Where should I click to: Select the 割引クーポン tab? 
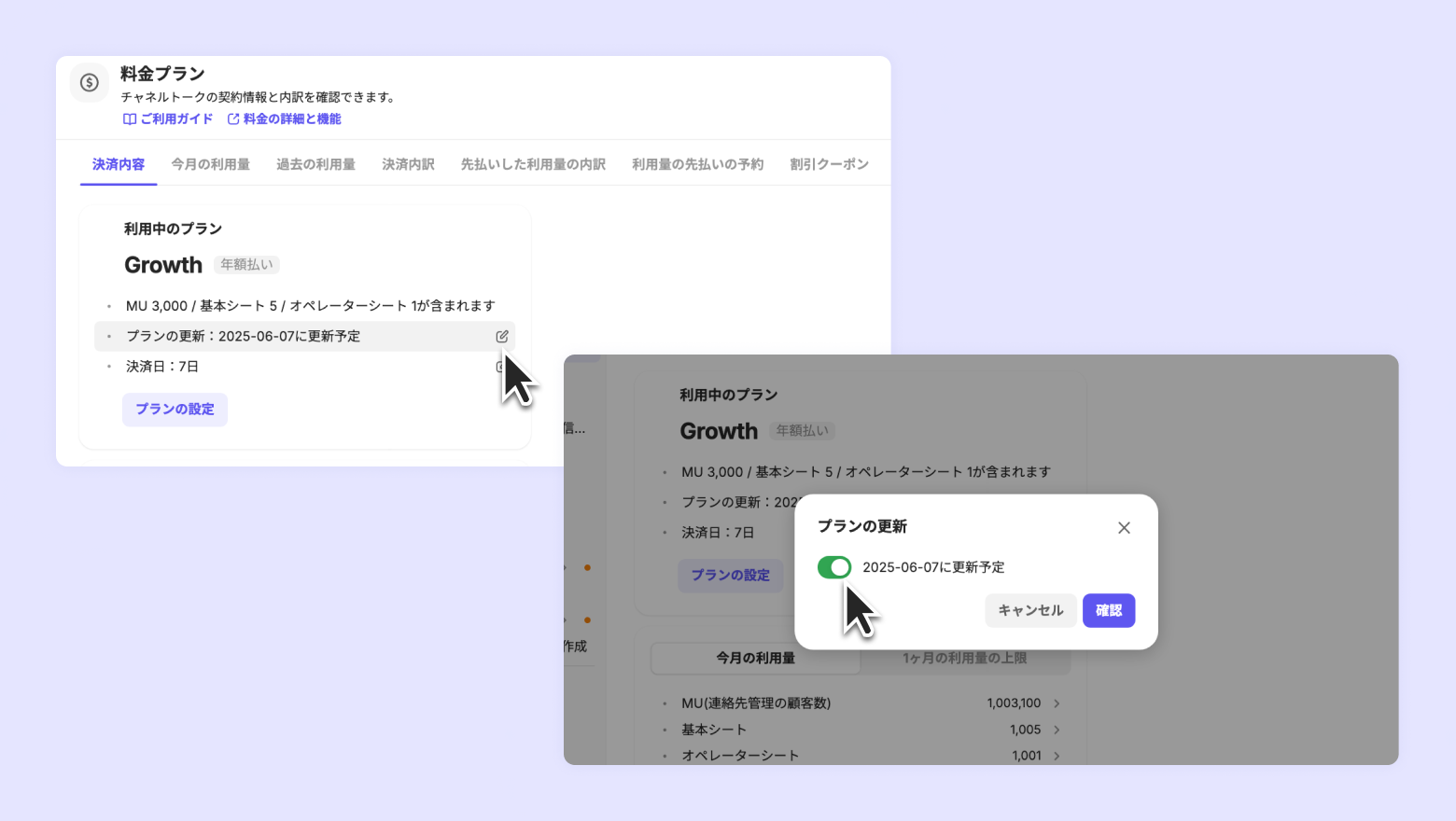(x=829, y=164)
